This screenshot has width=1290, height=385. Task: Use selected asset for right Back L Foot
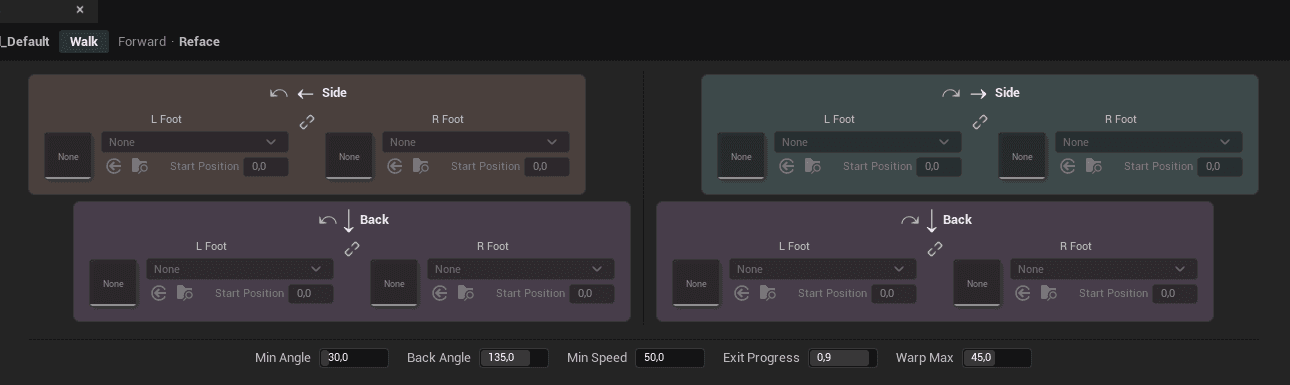[x=743, y=293]
